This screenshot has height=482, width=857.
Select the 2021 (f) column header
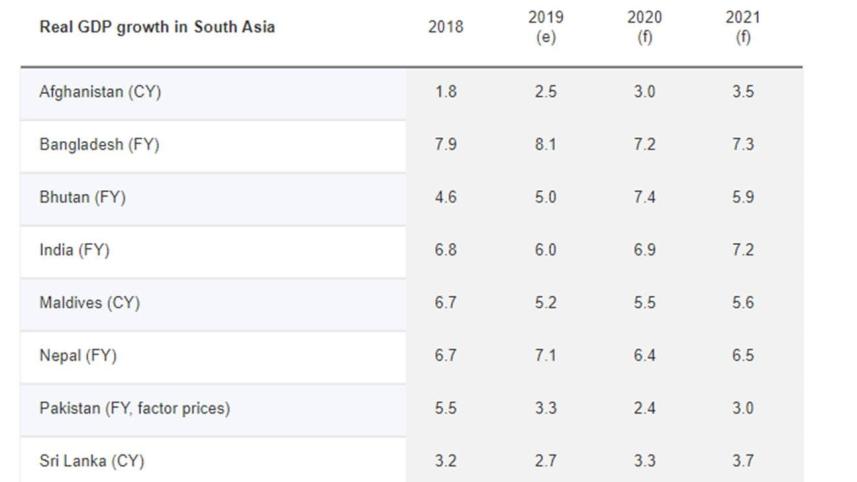click(743, 27)
